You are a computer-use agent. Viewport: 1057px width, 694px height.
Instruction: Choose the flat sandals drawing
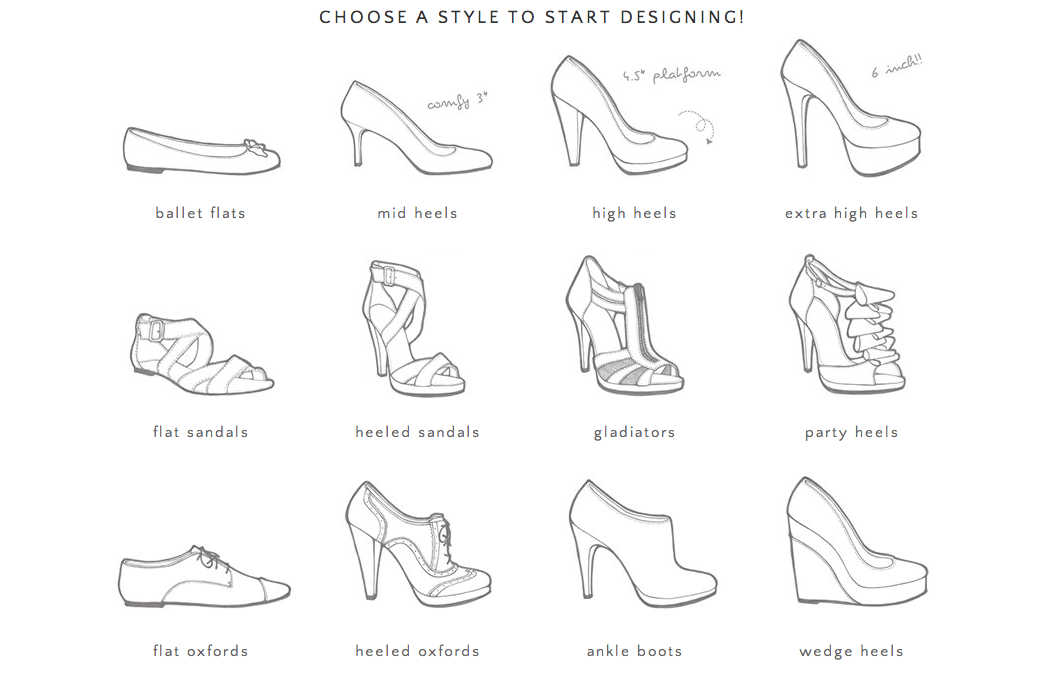click(x=202, y=354)
